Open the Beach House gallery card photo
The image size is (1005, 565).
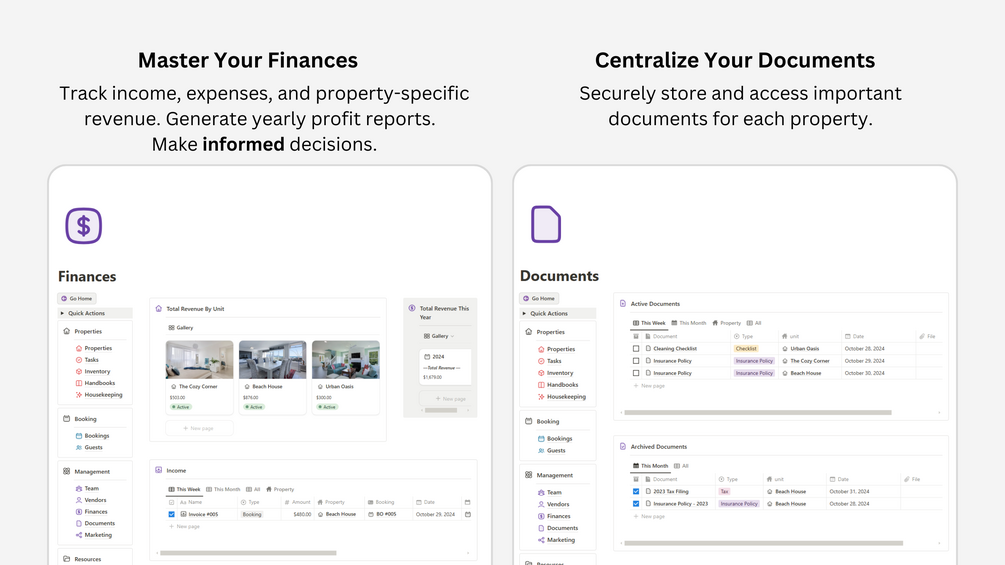[x=272, y=360]
